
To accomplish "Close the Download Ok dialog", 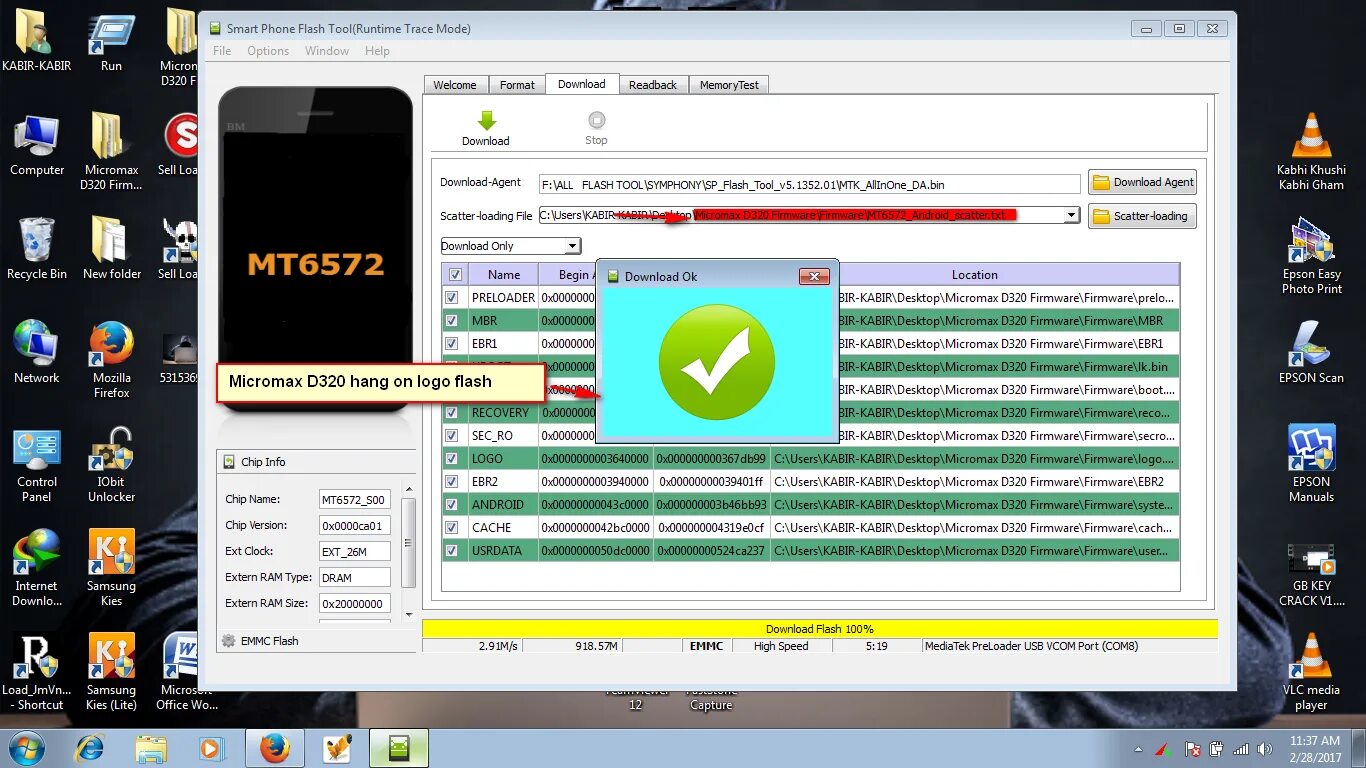I will (814, 276).
